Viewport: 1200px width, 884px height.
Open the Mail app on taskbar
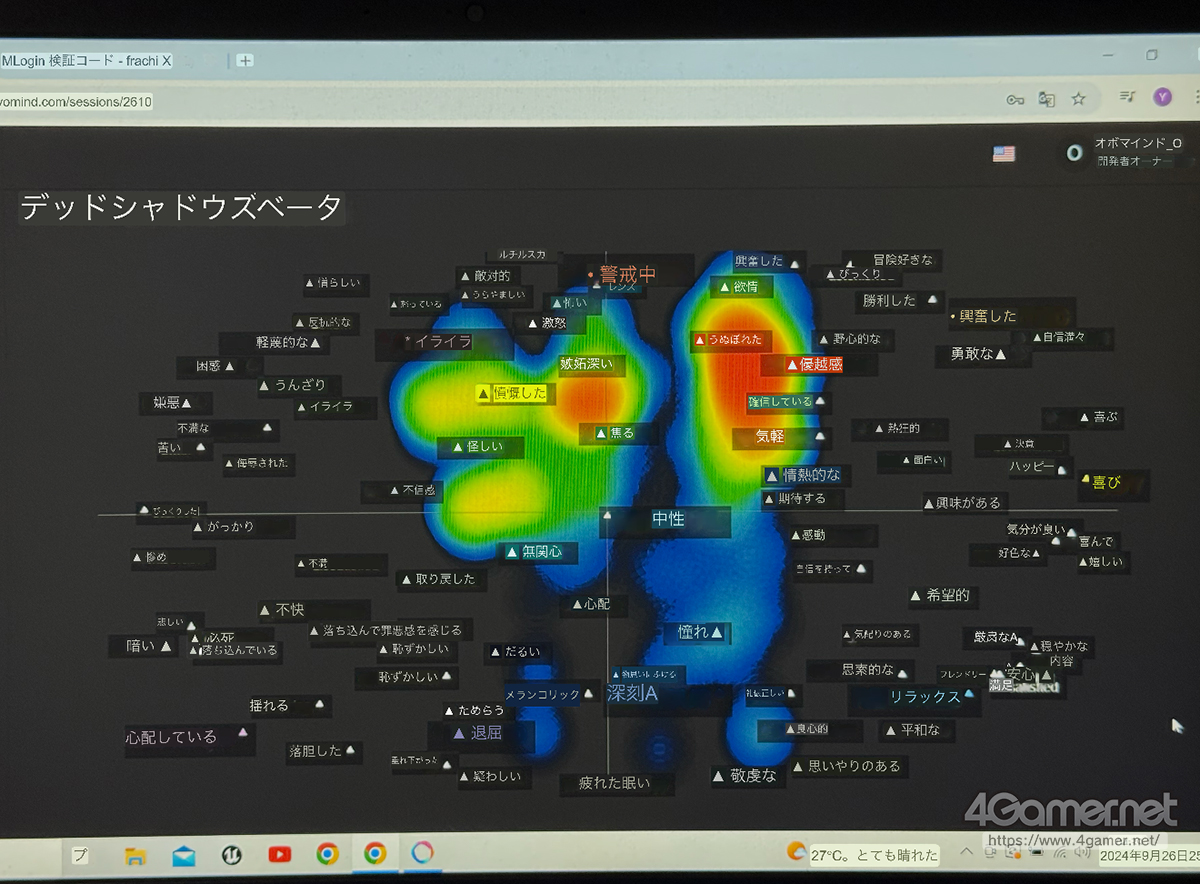point(184,855)
